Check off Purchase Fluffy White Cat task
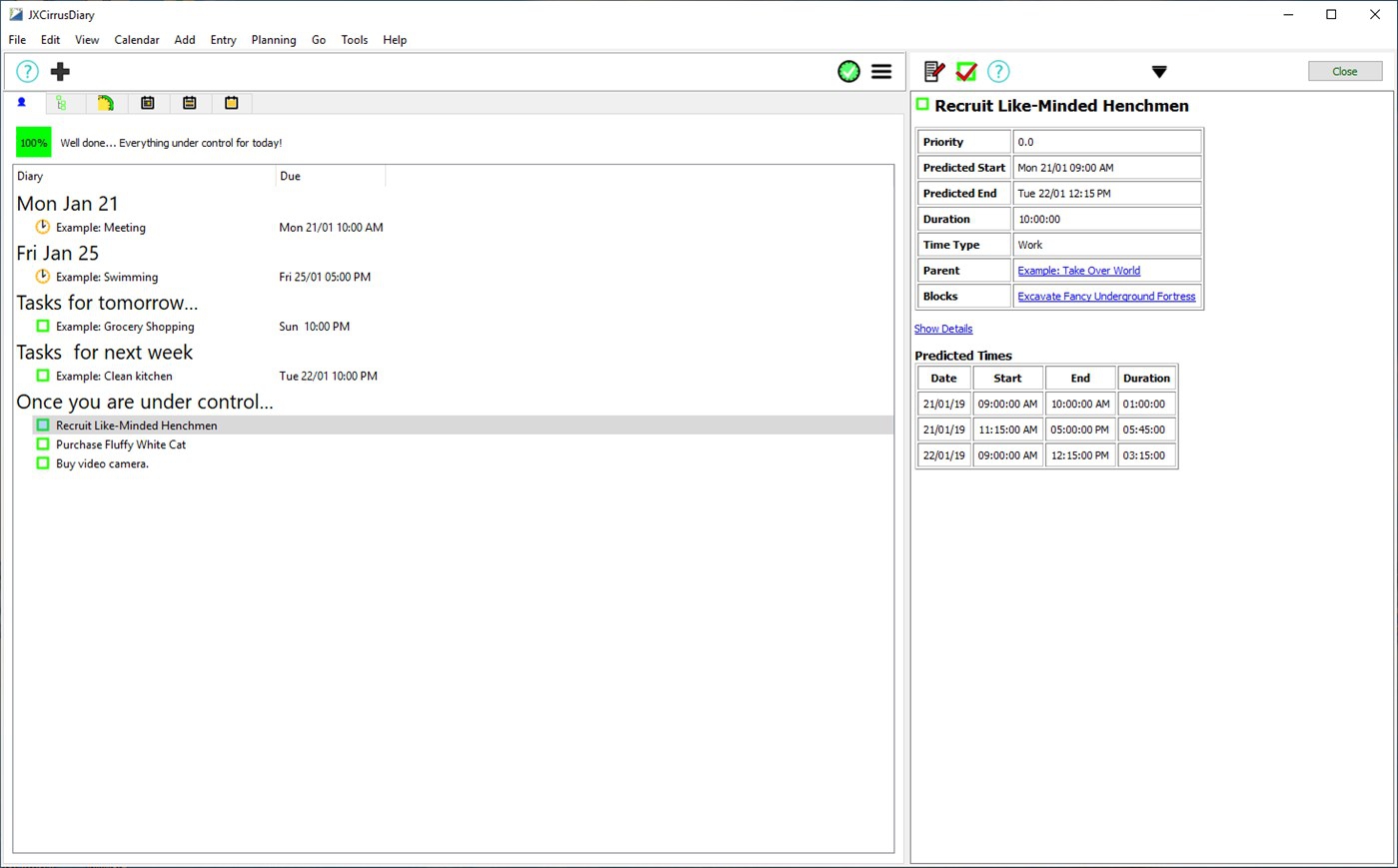The image size is (1398, 868). [x=43, y=443]
